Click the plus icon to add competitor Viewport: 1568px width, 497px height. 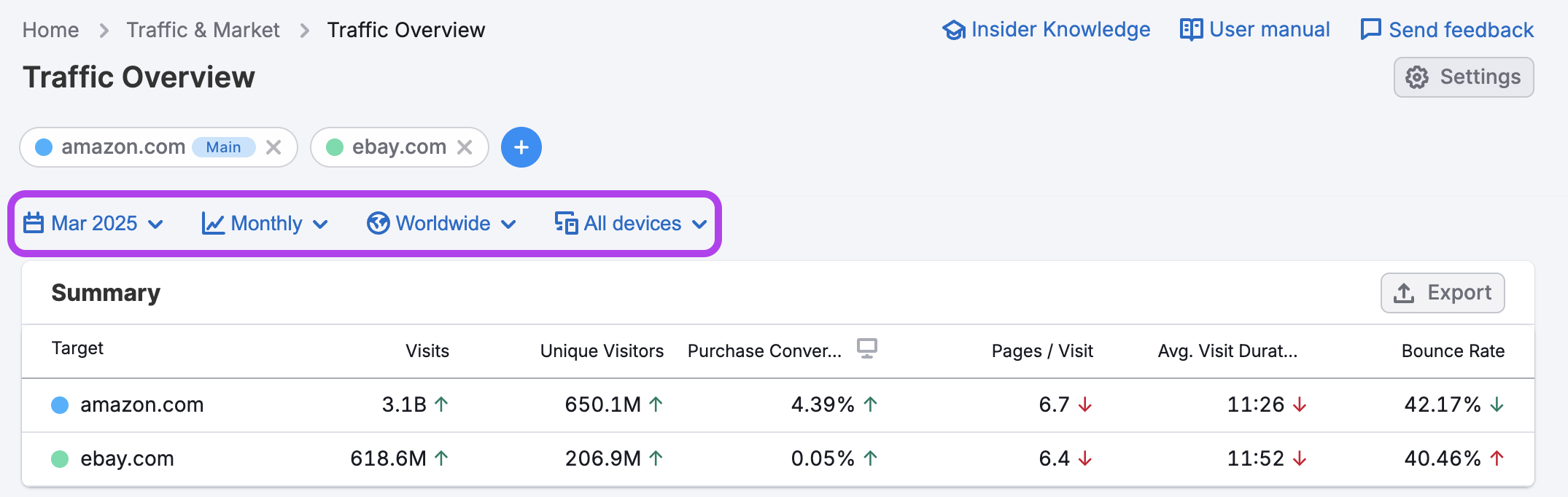[x=521, y=147]
